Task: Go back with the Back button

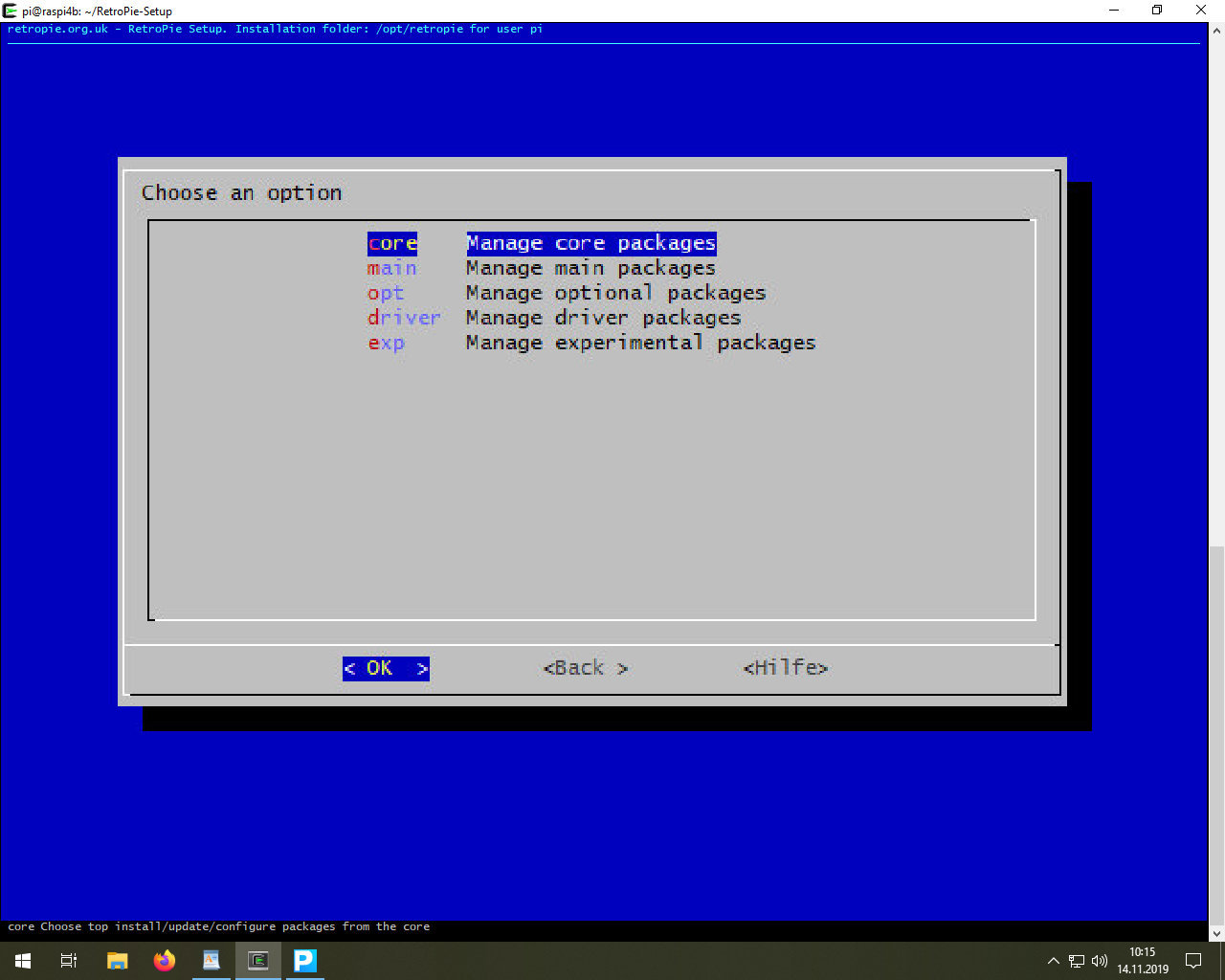Action: click(586, 668)
